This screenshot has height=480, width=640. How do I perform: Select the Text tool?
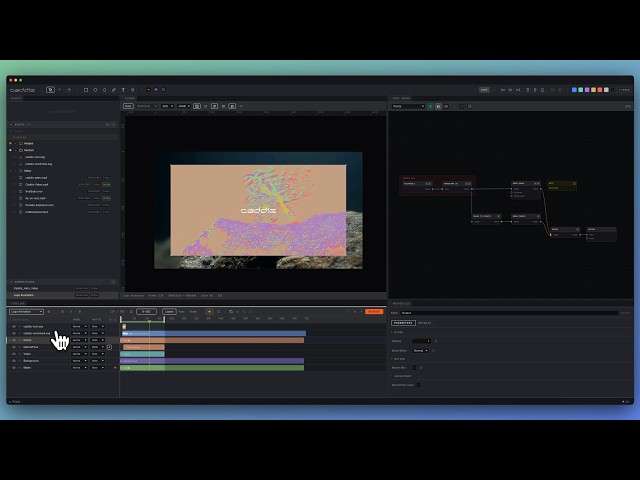(x=123, y=90)
